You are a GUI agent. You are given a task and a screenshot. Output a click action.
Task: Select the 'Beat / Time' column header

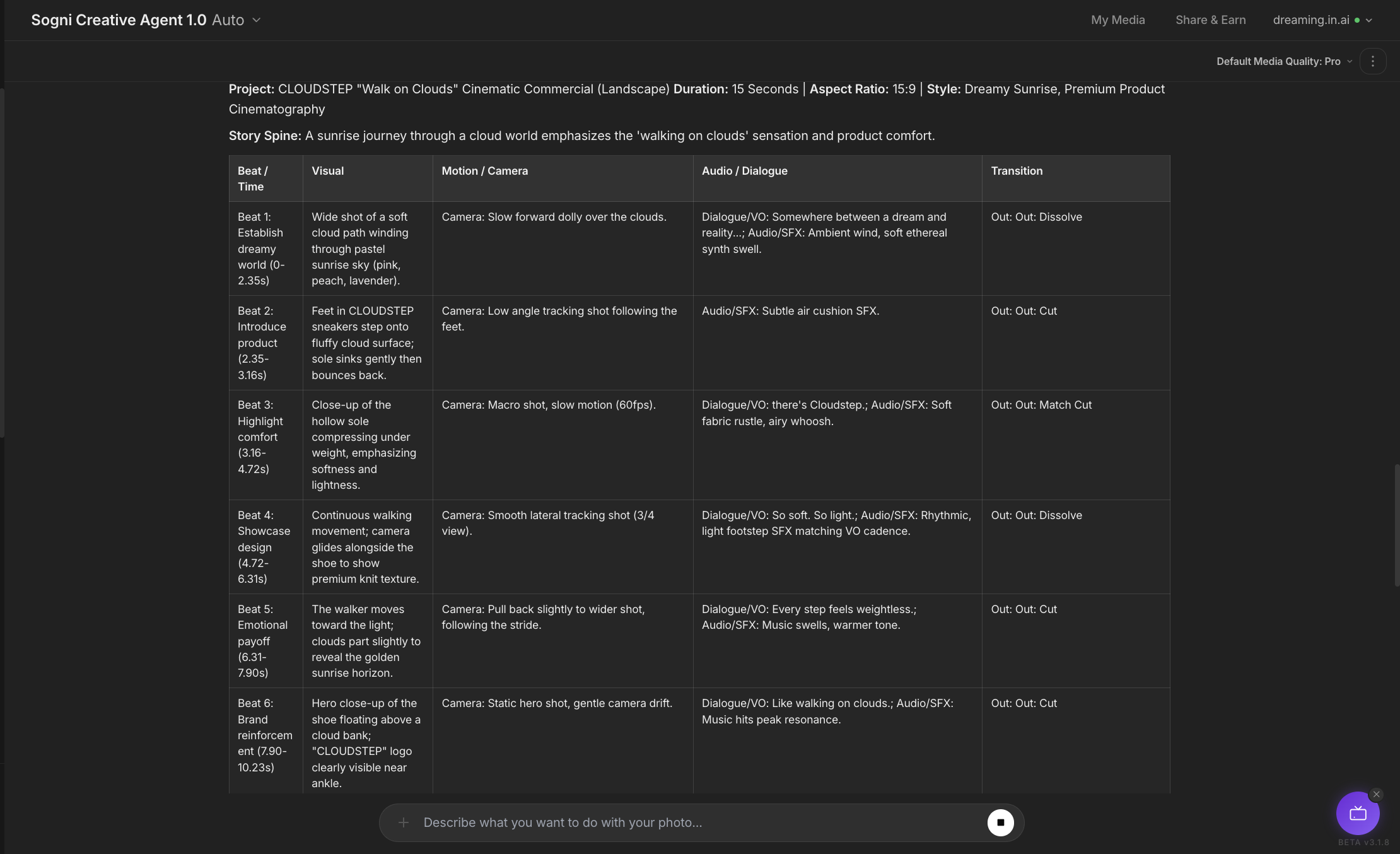[x=265, y=178]
